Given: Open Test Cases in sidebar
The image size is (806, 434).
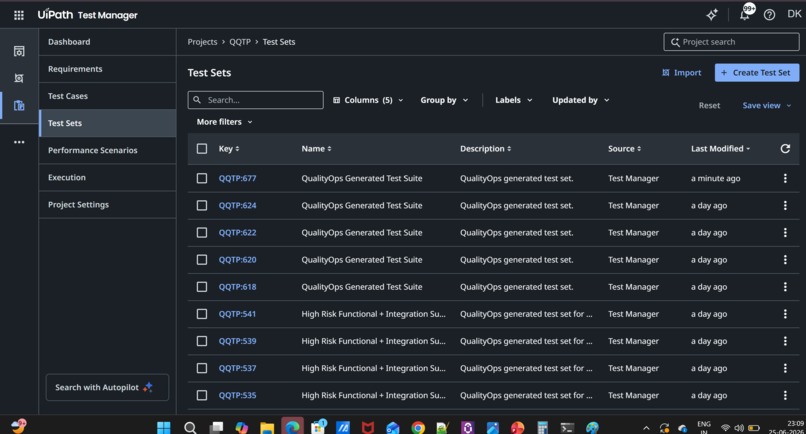Looking at the screenshot, I should (x=107, y=96).
